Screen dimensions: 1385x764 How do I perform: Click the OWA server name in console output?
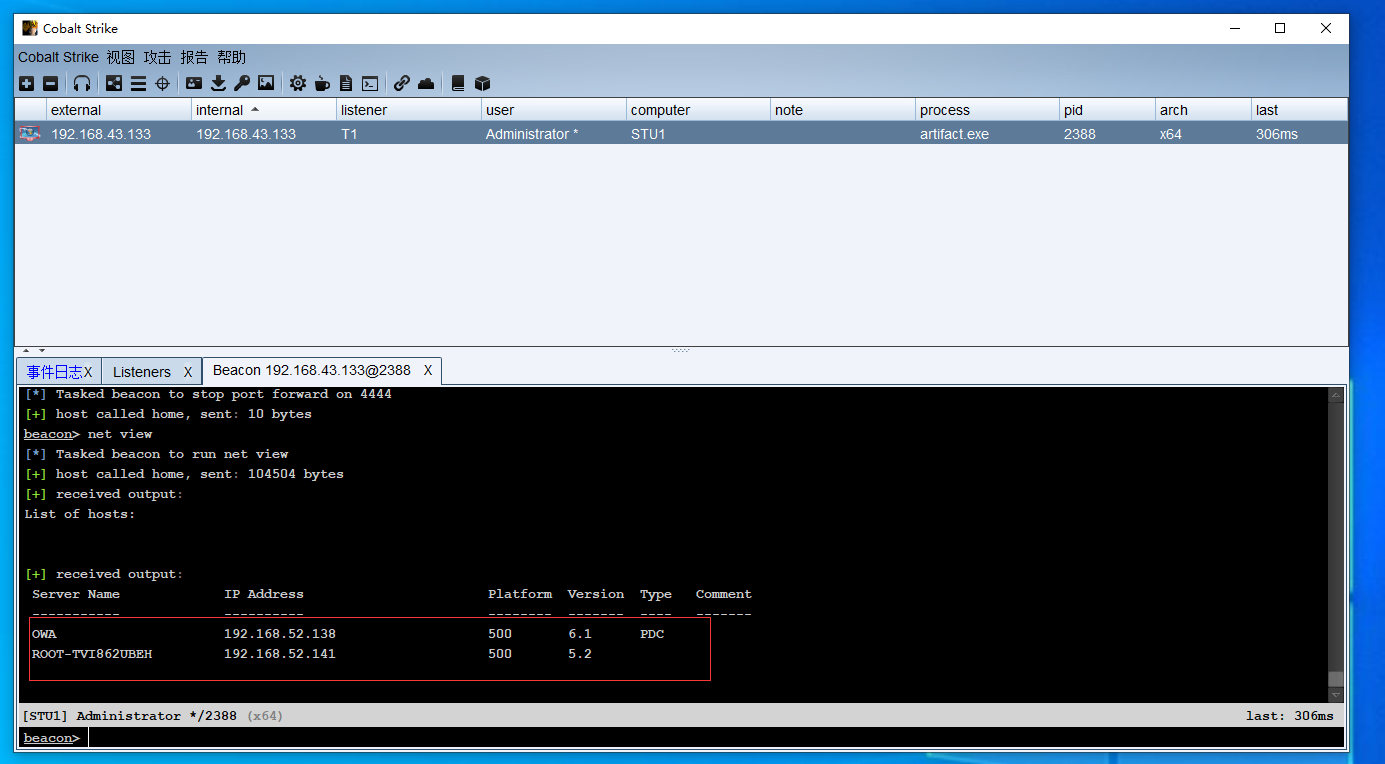tap(44, 634)
